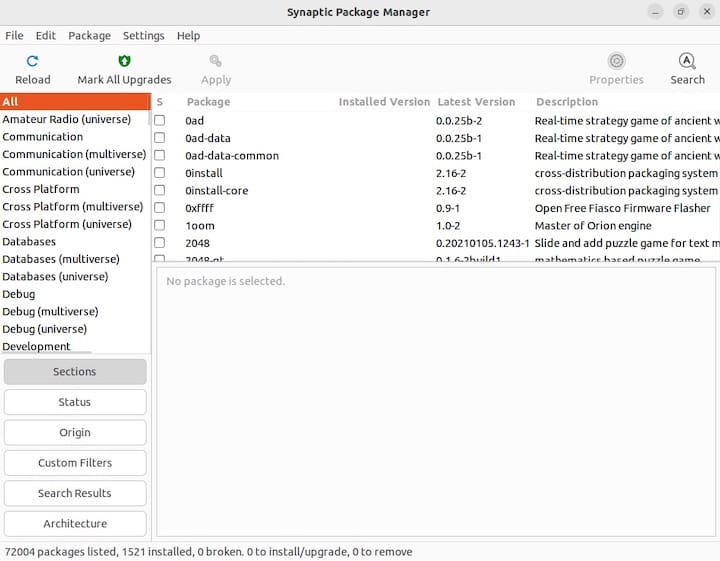
Task: Open the Help menu
Action: point(188,35)
